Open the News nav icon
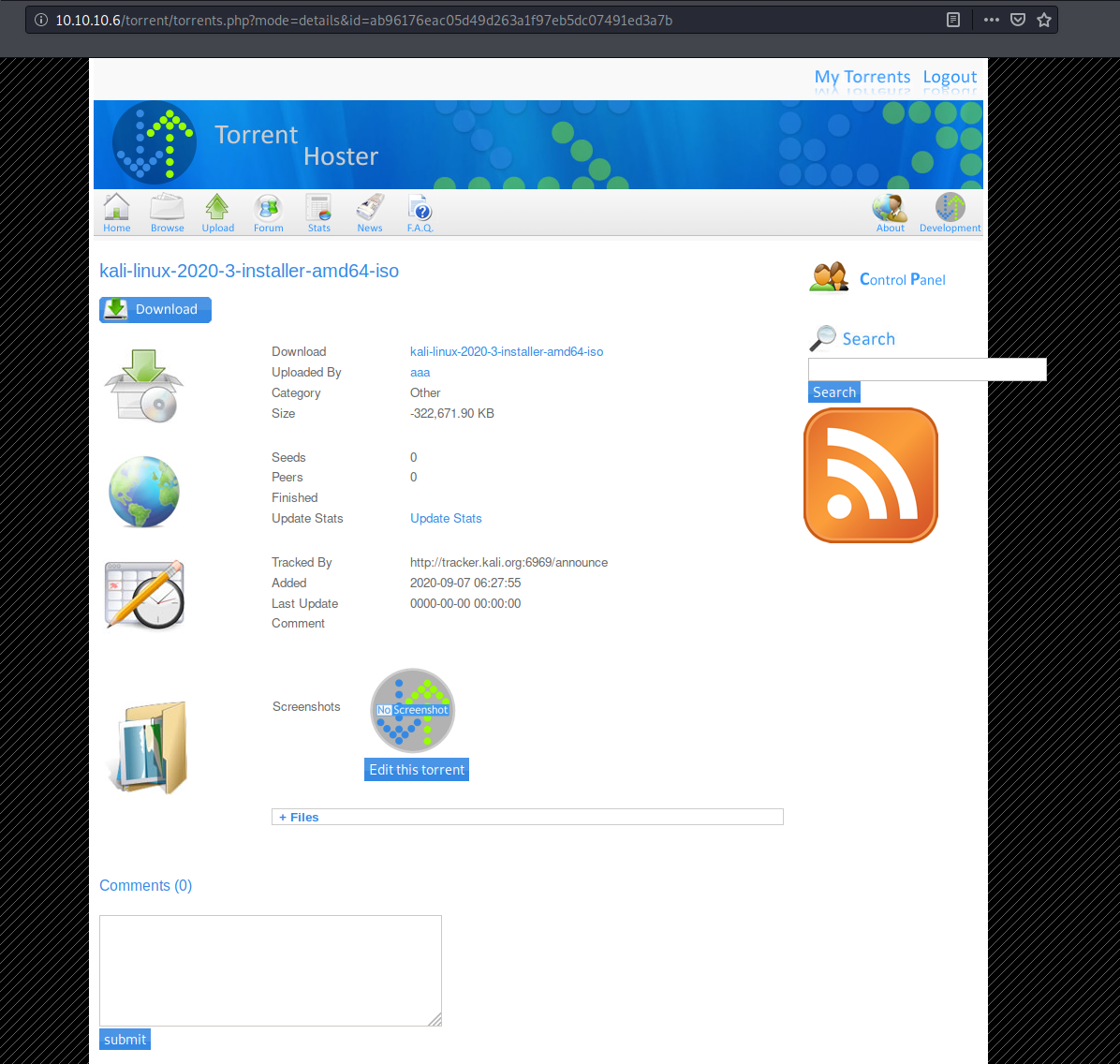1120x1064 pixels. [x=369, y=213]
